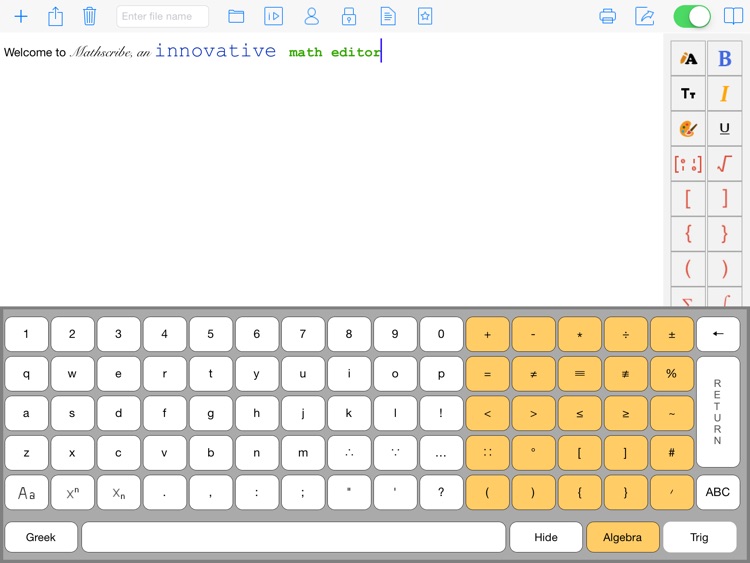The image size is (750, 563).
Task: Tap the because ∵ key
Action: click(x=395, y=453)
